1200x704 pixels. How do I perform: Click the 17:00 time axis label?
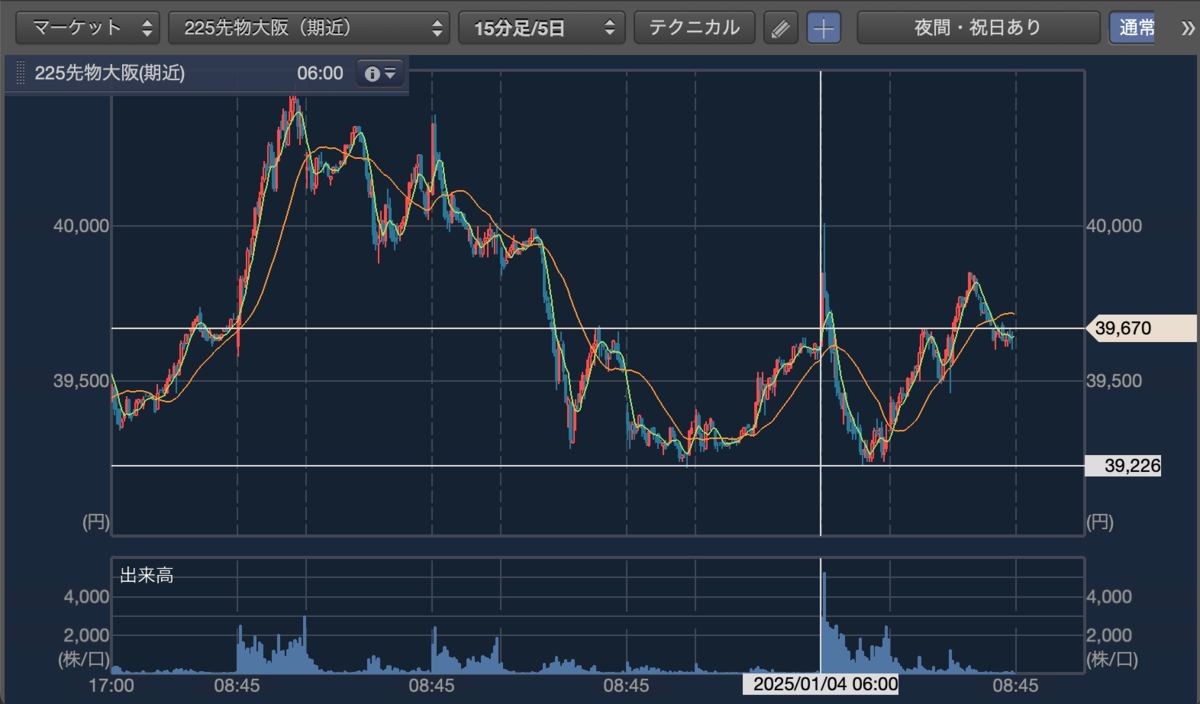[111, 687]
